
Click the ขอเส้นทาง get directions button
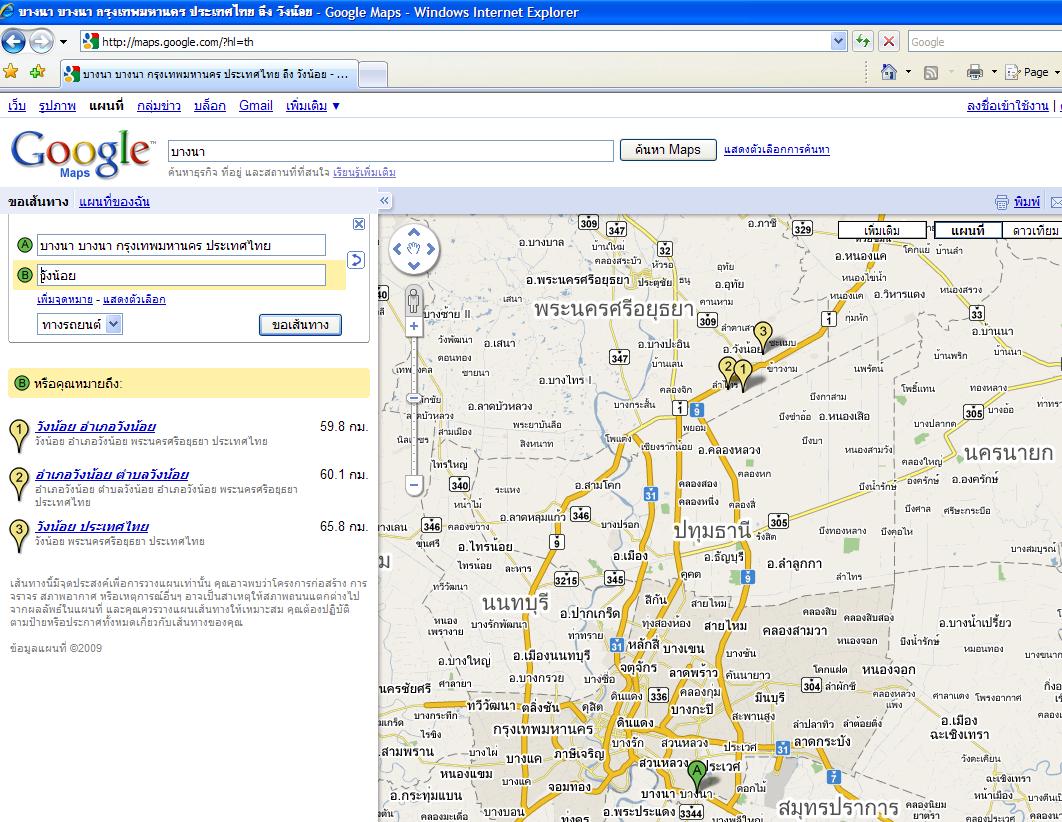point(300,325)
